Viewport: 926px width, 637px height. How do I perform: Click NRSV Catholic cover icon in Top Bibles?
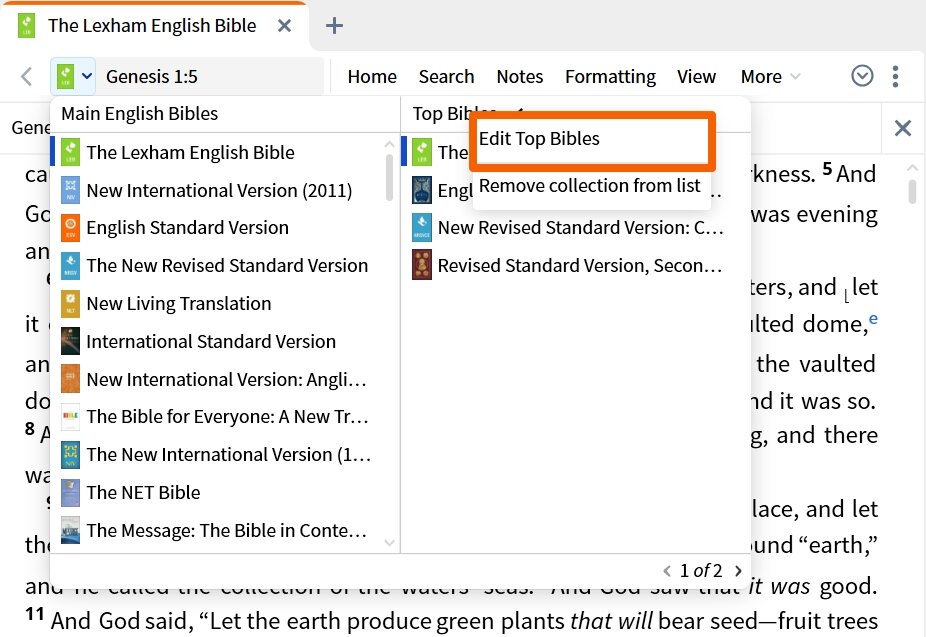click(422, 228)
